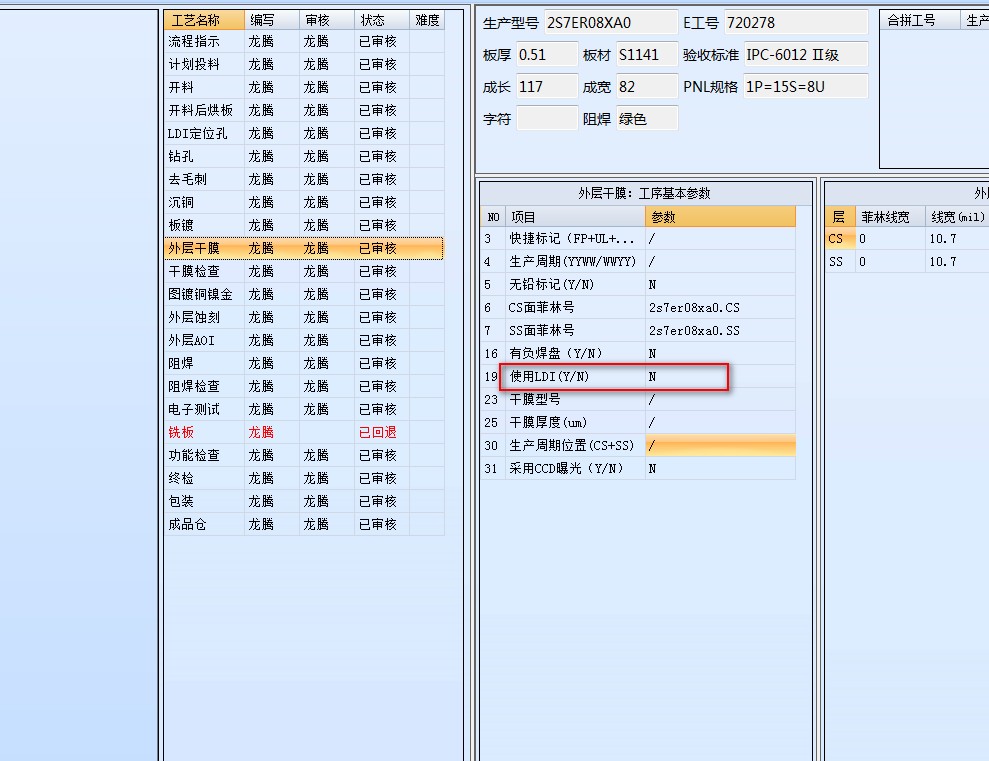This screenshot has width=989, height=761.
Task: Click the 状态 column header
Action: [x=382, y=20]
